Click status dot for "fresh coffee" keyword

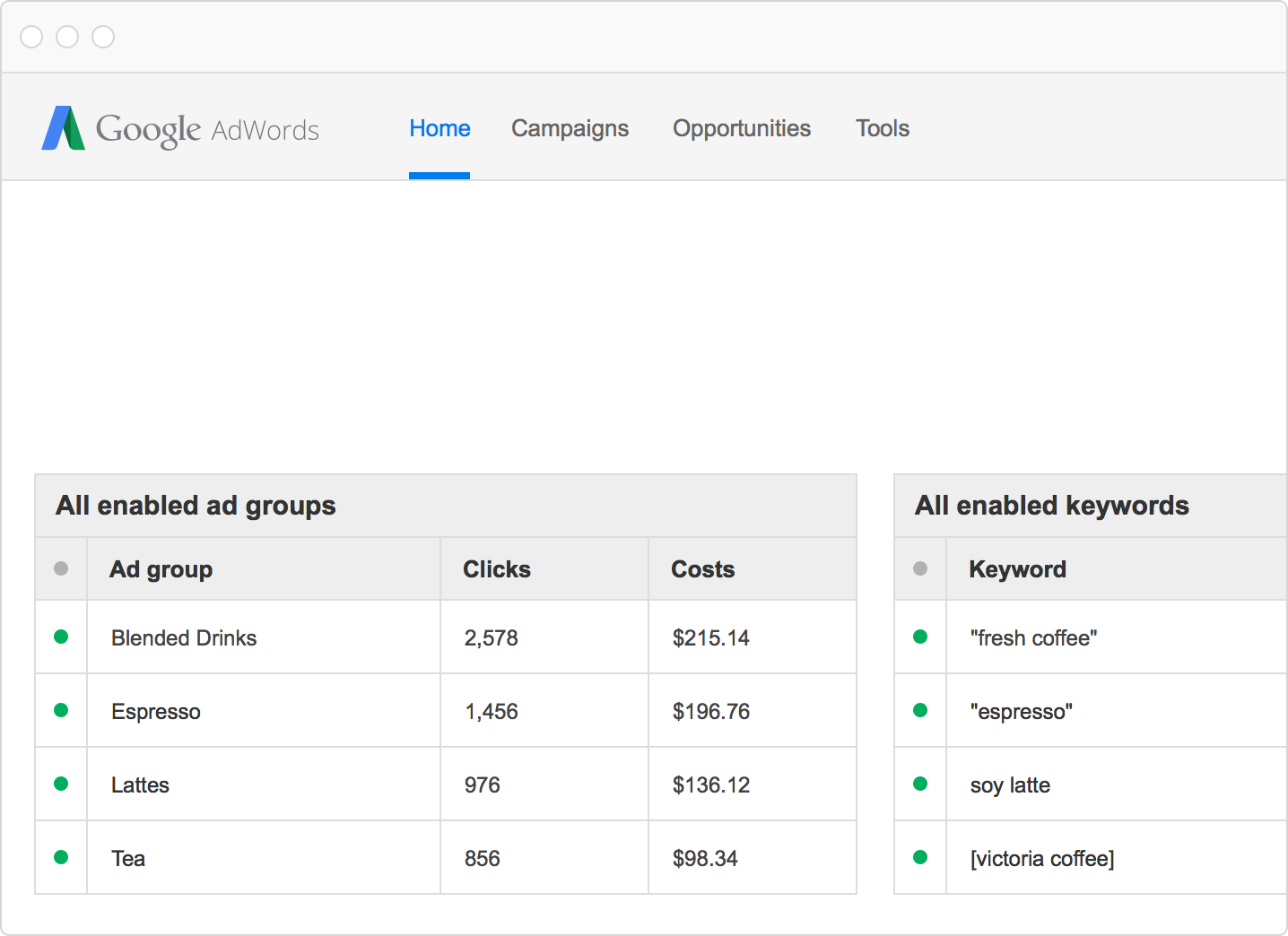(920, 637)
